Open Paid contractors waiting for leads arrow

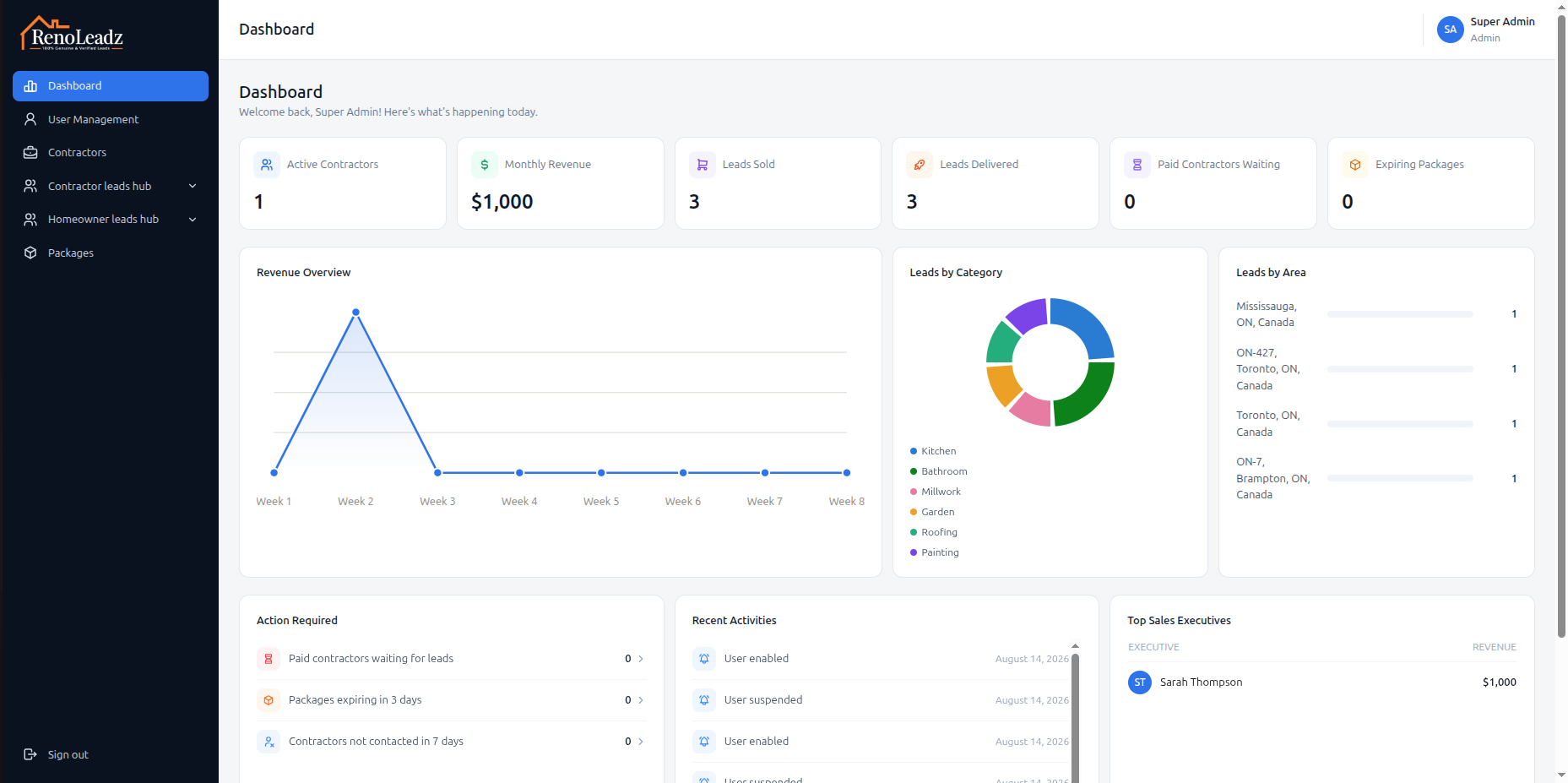coord(641,659)
